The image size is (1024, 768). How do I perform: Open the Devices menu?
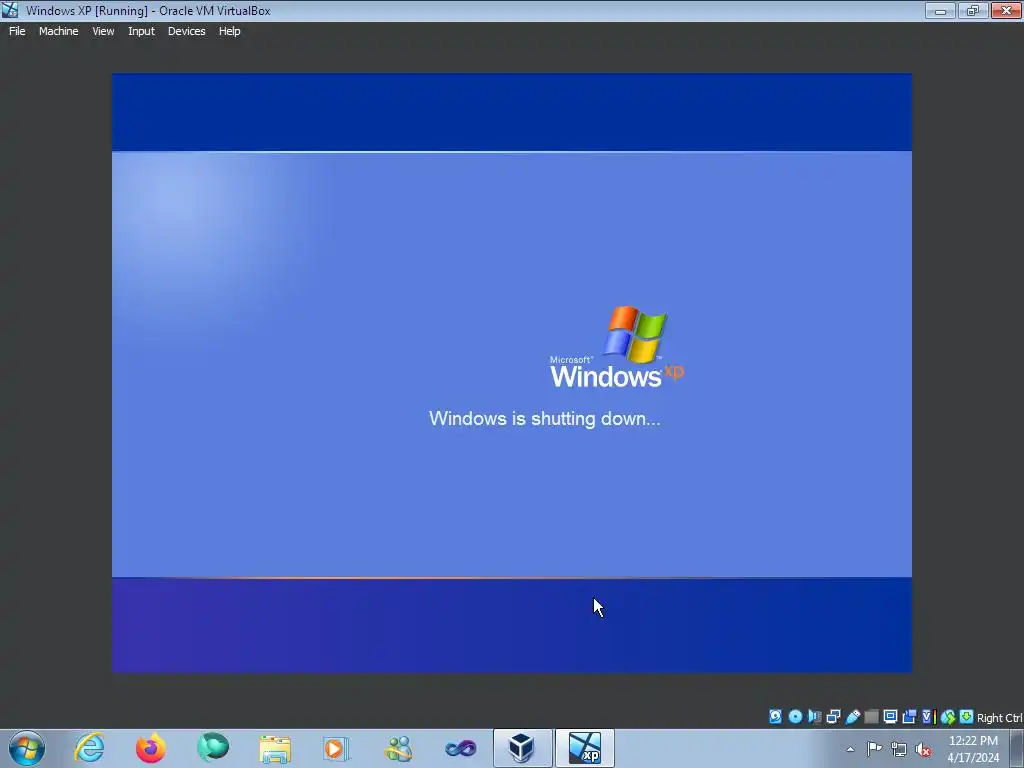tap(186, 31)
